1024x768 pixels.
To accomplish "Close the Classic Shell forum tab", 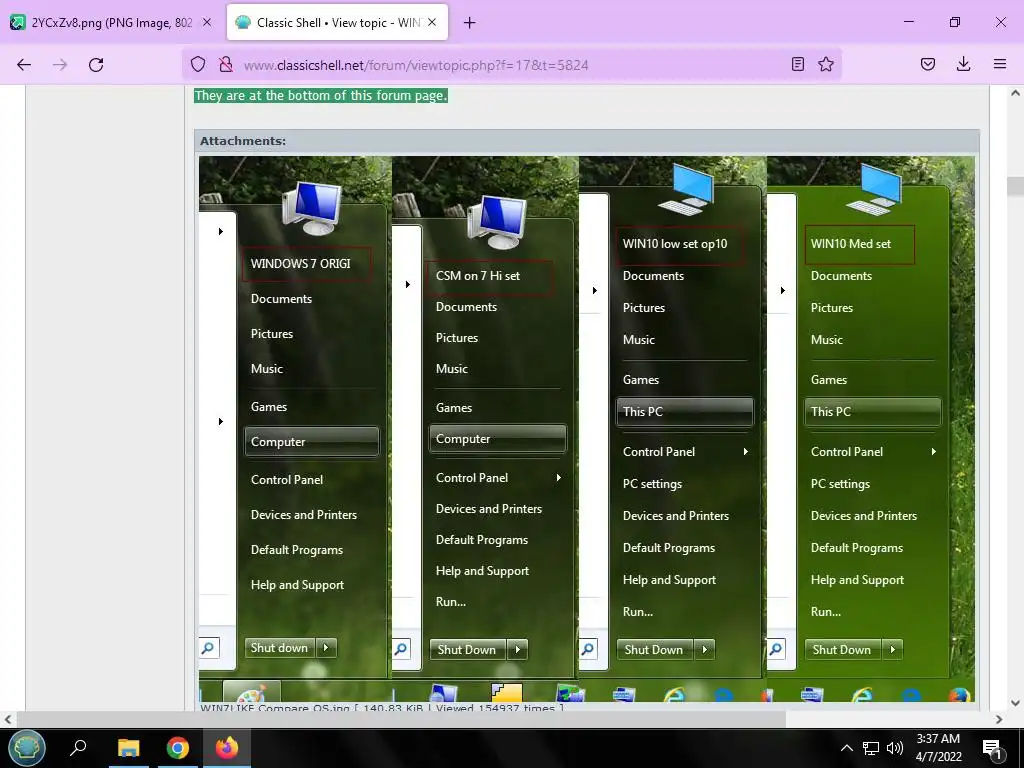I will point(432,22).
